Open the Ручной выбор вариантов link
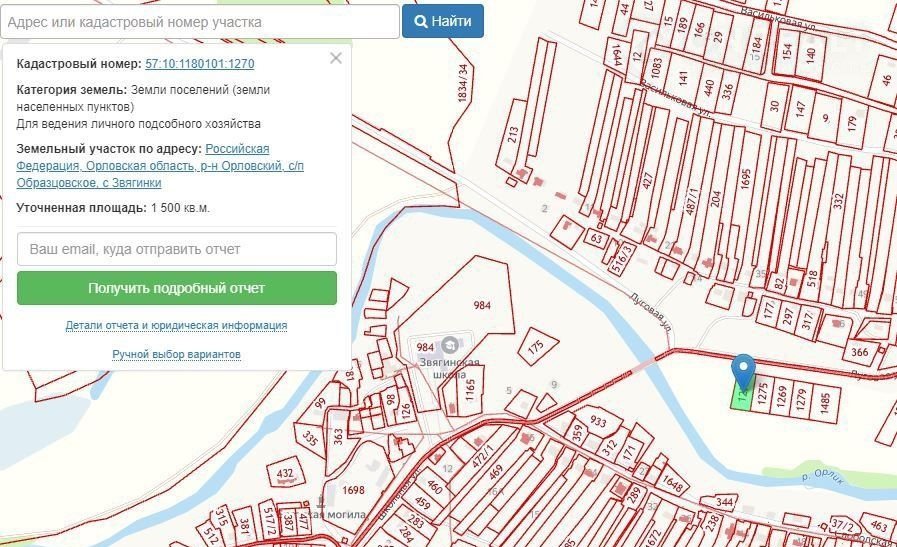 [x=177, y=354]
